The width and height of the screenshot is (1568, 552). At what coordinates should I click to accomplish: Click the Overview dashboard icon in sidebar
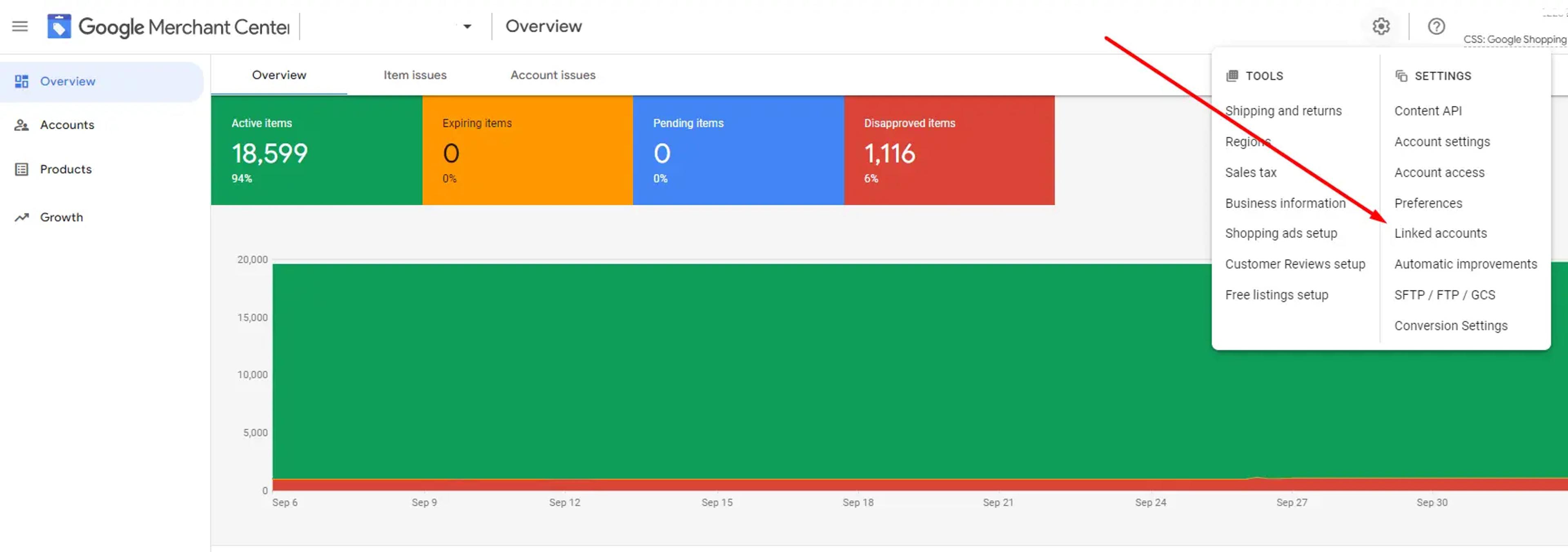pos(21,81)
